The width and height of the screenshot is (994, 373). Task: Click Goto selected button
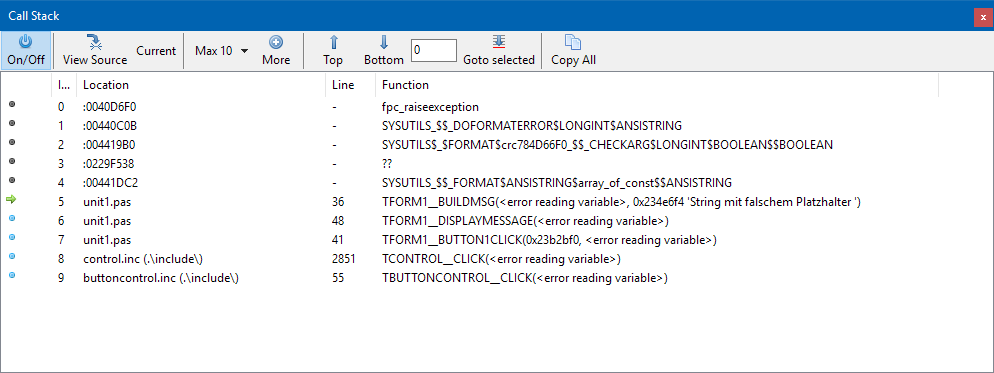[x=499, y=51]
